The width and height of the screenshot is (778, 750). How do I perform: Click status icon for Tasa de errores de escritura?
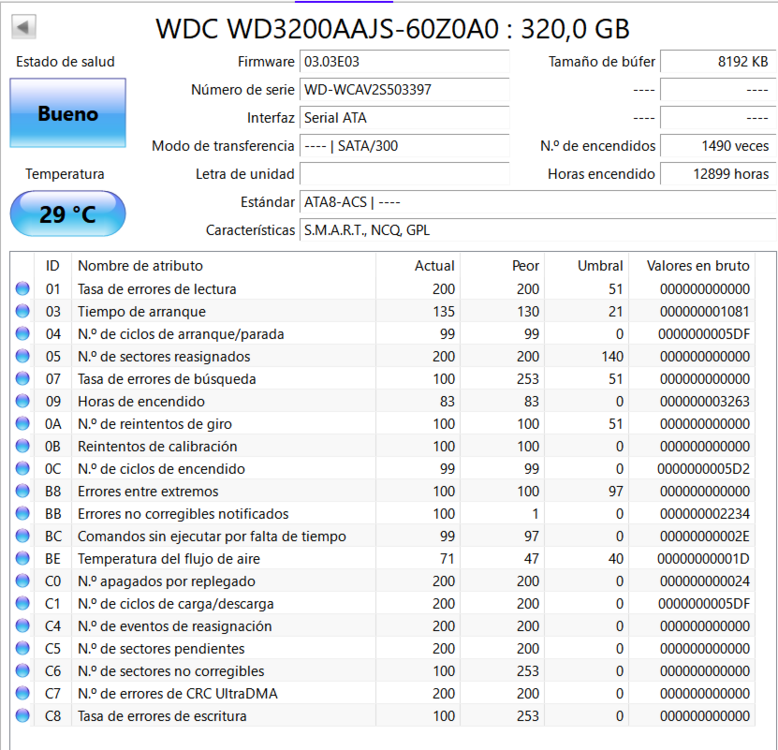pyautogui.click(x=23, y=716)
